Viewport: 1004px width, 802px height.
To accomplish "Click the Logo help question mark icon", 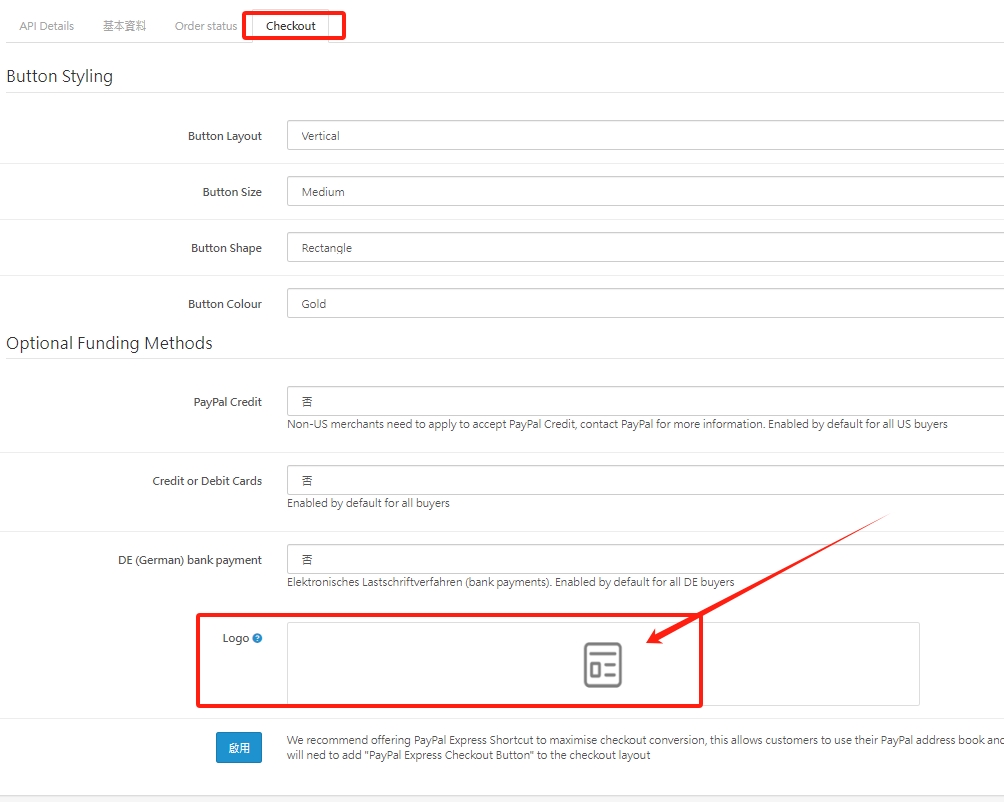I will point(257,638).
